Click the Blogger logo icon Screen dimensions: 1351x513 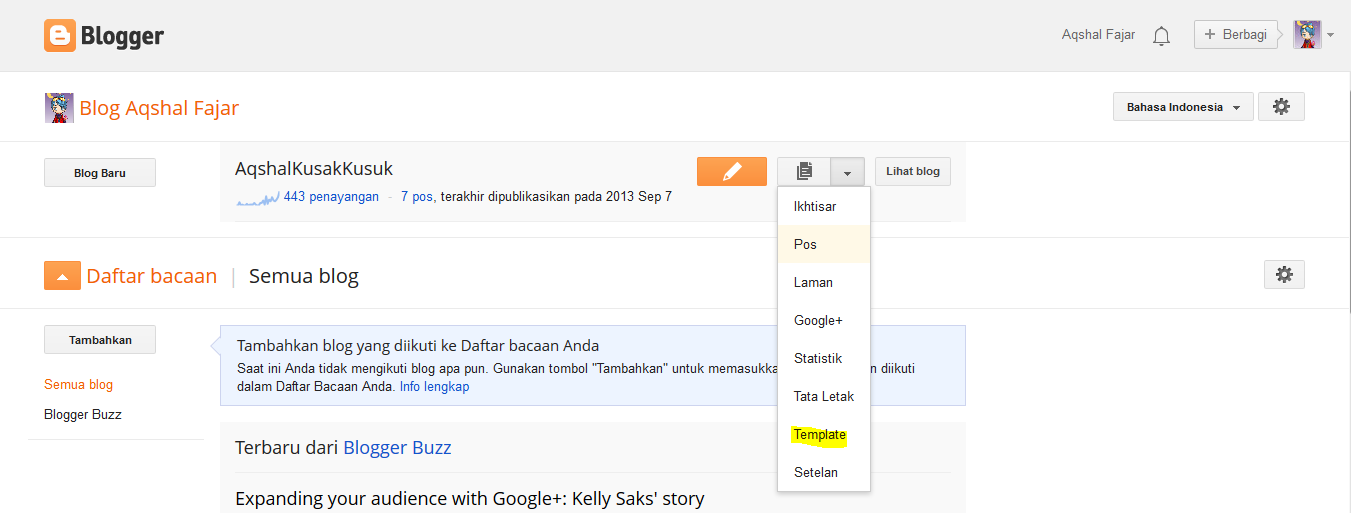click(59, 36)
